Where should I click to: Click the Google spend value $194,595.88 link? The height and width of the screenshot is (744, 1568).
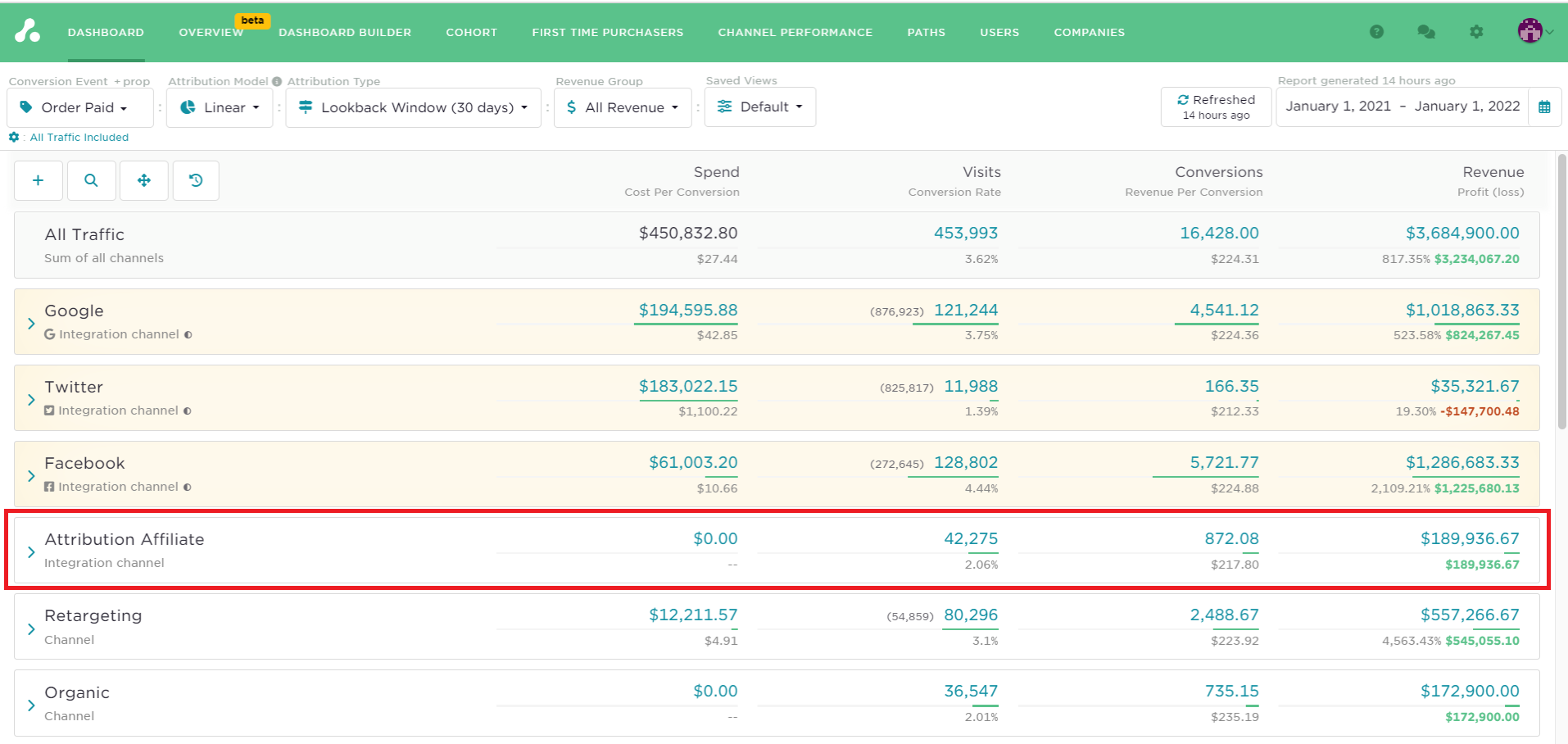pyautogui.click(x=687, y=311)
